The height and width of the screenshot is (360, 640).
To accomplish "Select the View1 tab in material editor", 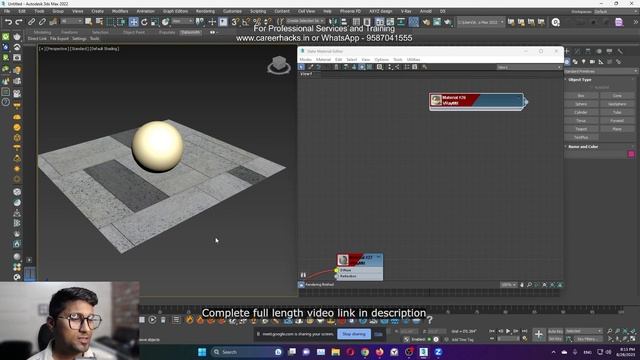I will pos(306,74).
